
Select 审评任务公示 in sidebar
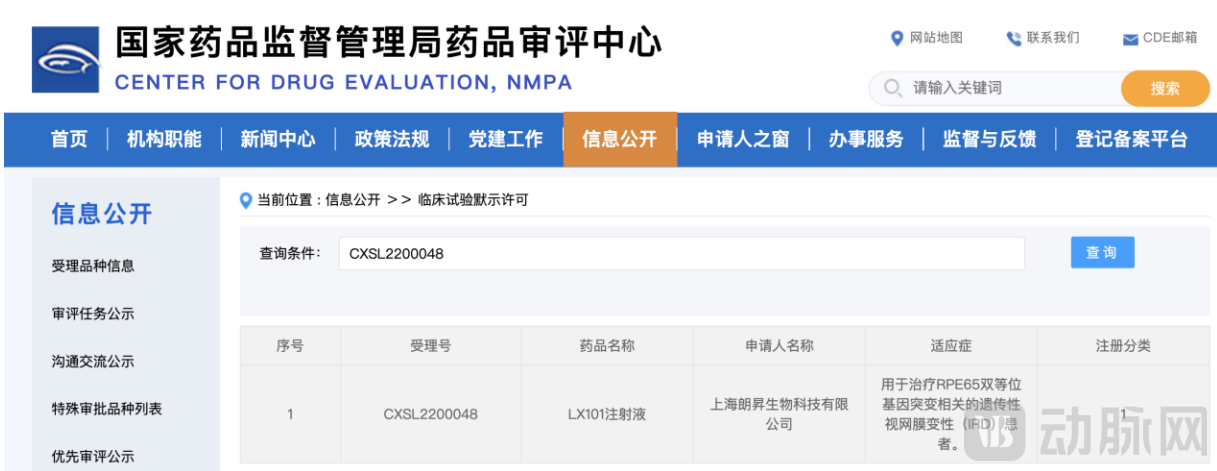93,314
